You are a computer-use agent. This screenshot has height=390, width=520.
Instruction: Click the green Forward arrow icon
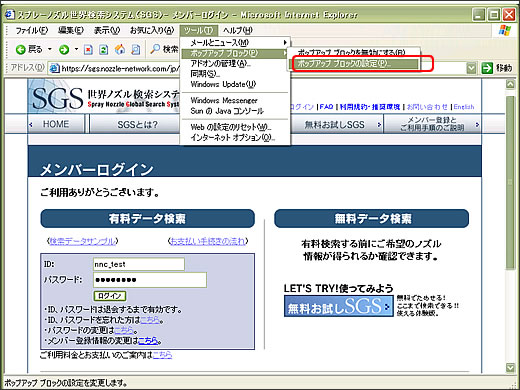pos(64,50)
